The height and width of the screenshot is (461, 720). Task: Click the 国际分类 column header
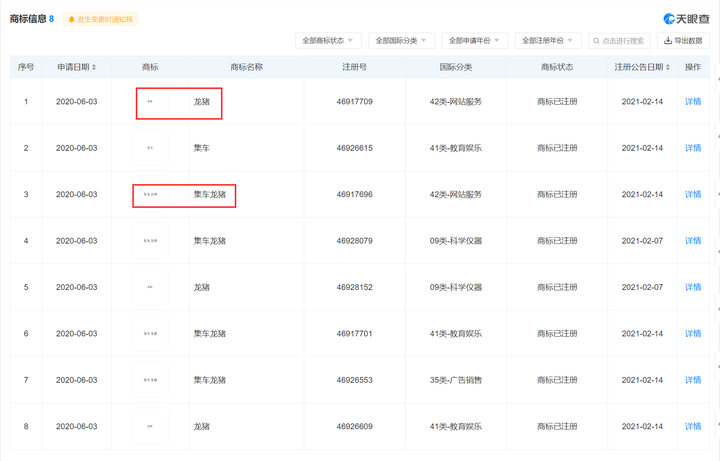click(456, 67)
